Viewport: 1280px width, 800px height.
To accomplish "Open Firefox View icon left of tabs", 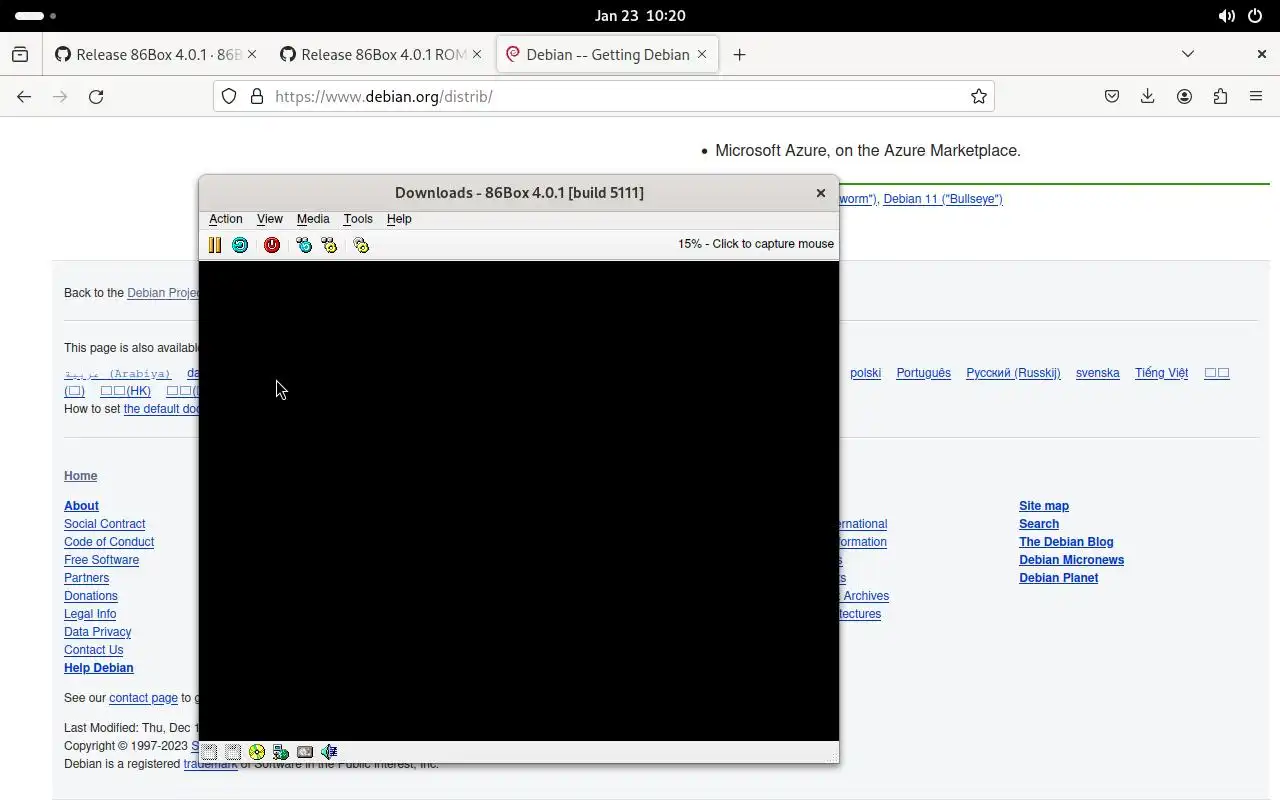I will (x=20, y=54).
